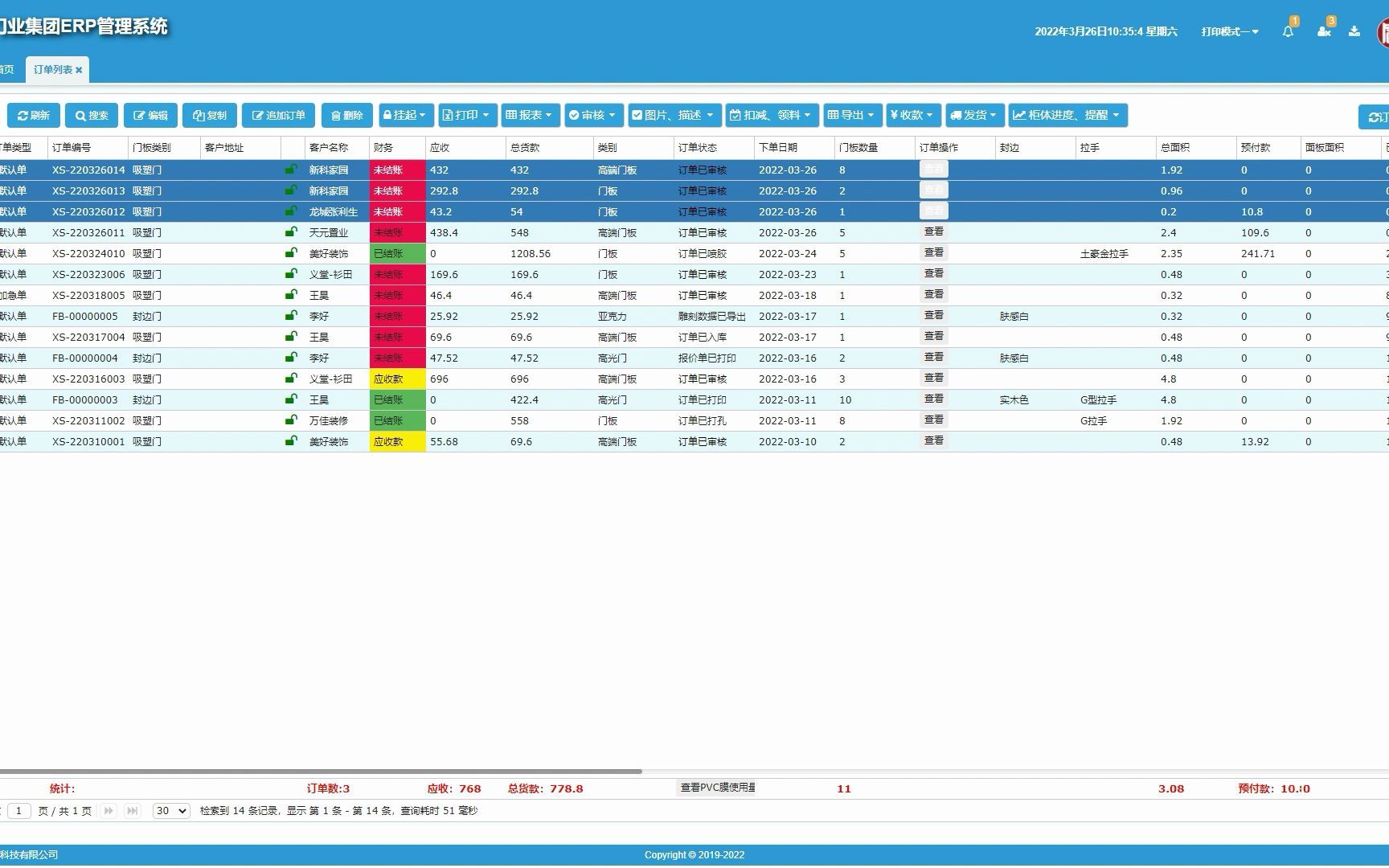Image resolution: width=1389 pixels, height=868 pixels.
Task: Click the 搜索 search button
Action: click(92, 115)
